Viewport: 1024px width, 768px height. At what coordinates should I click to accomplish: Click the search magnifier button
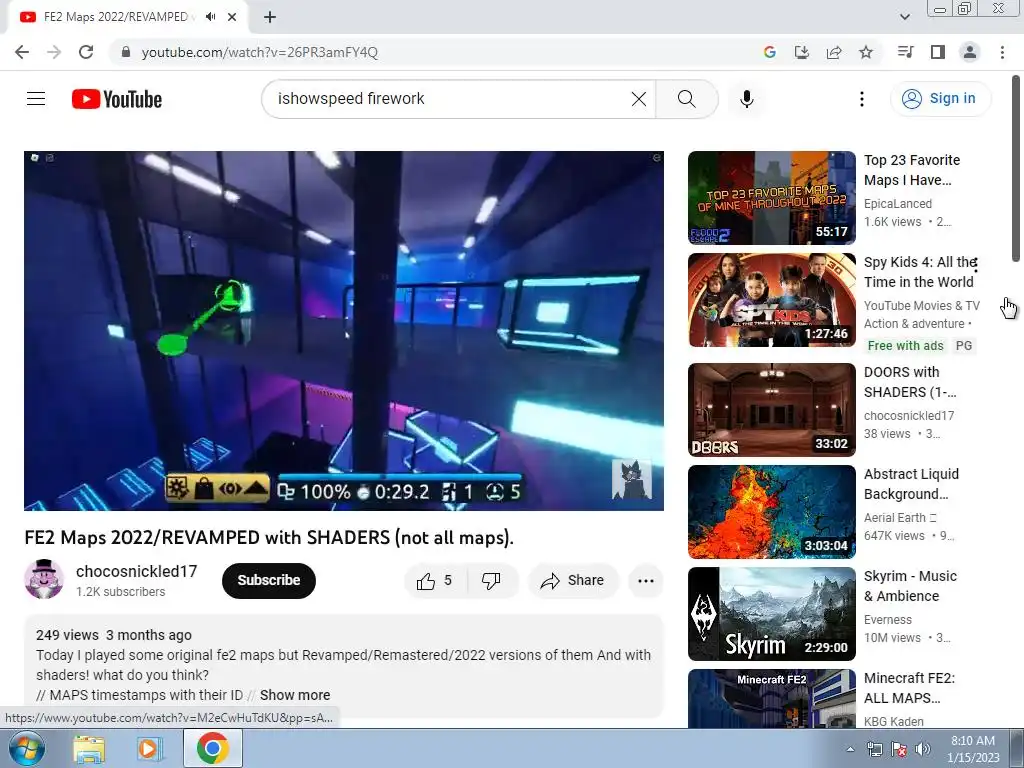tap(686, 99)
